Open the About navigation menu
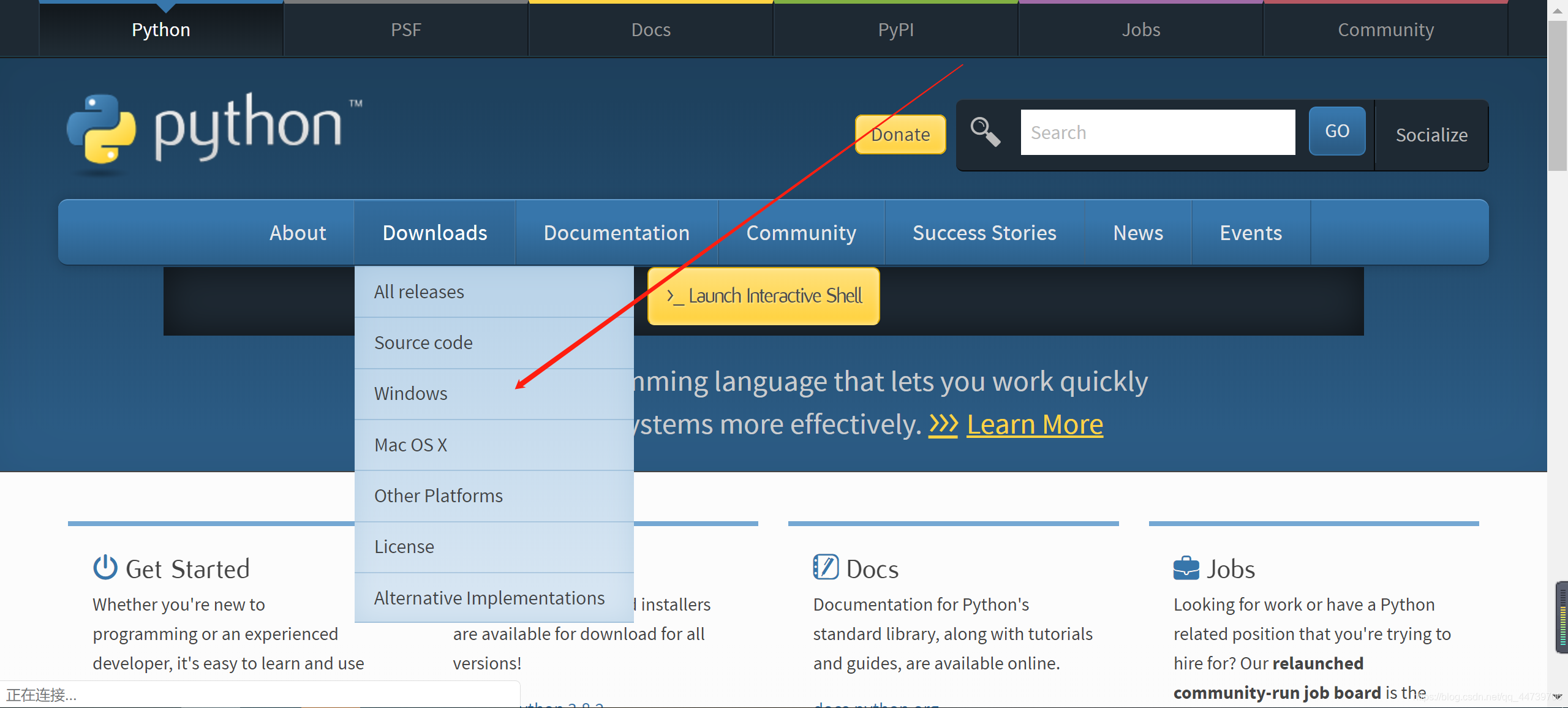Viewport: 1568px width, 708px height. coord(298,233)
